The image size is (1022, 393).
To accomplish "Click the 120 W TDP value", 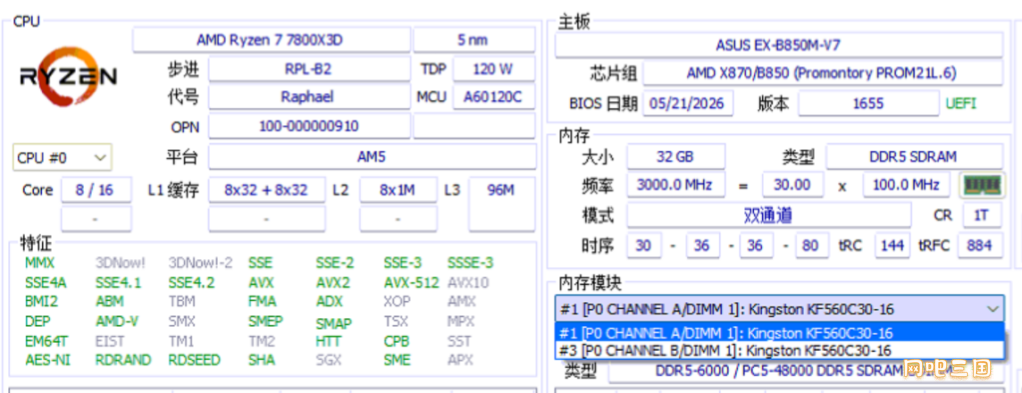I will [x=494, y=68].
